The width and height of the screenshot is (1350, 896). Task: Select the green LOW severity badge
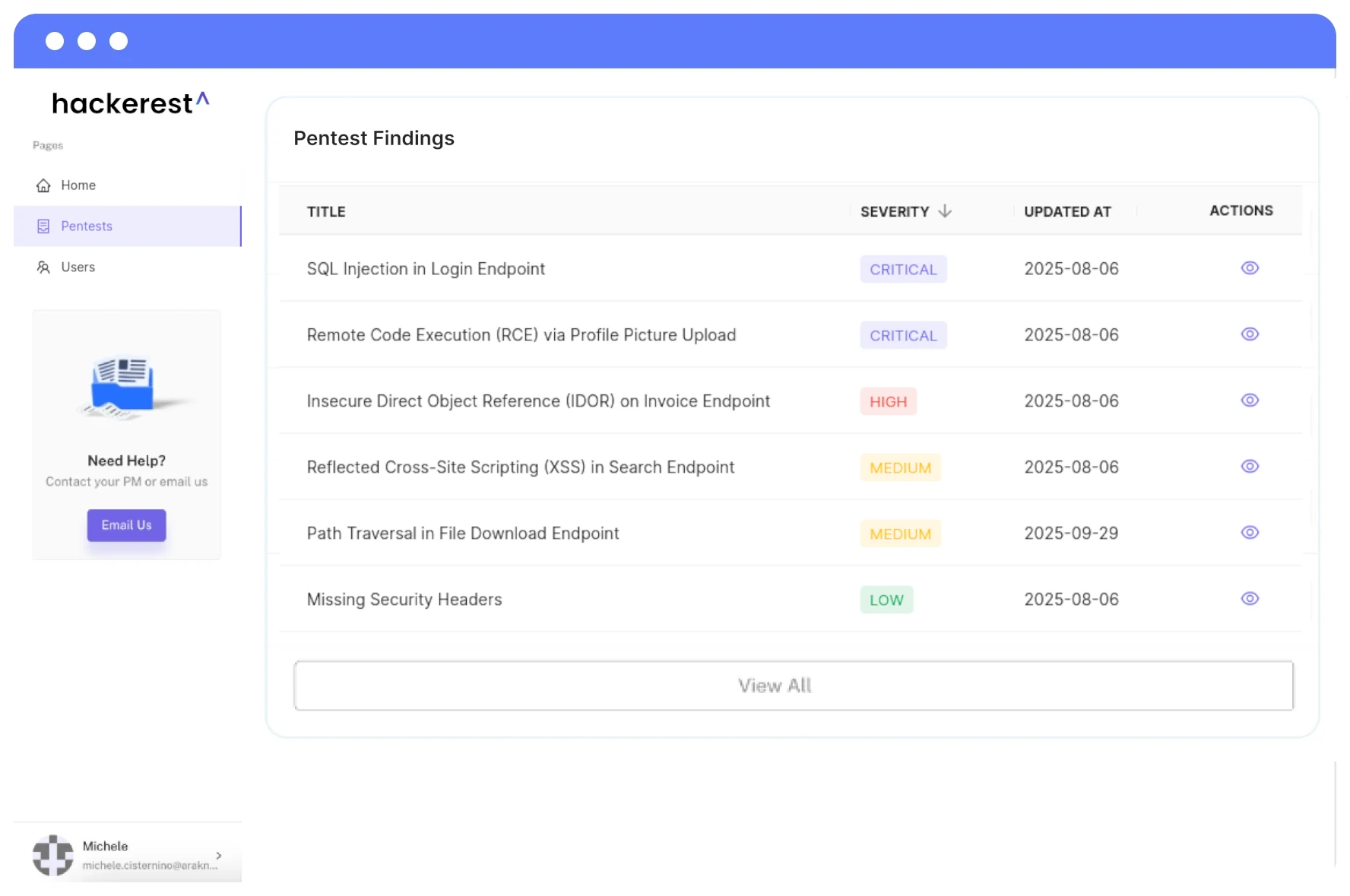pos(886,600)
